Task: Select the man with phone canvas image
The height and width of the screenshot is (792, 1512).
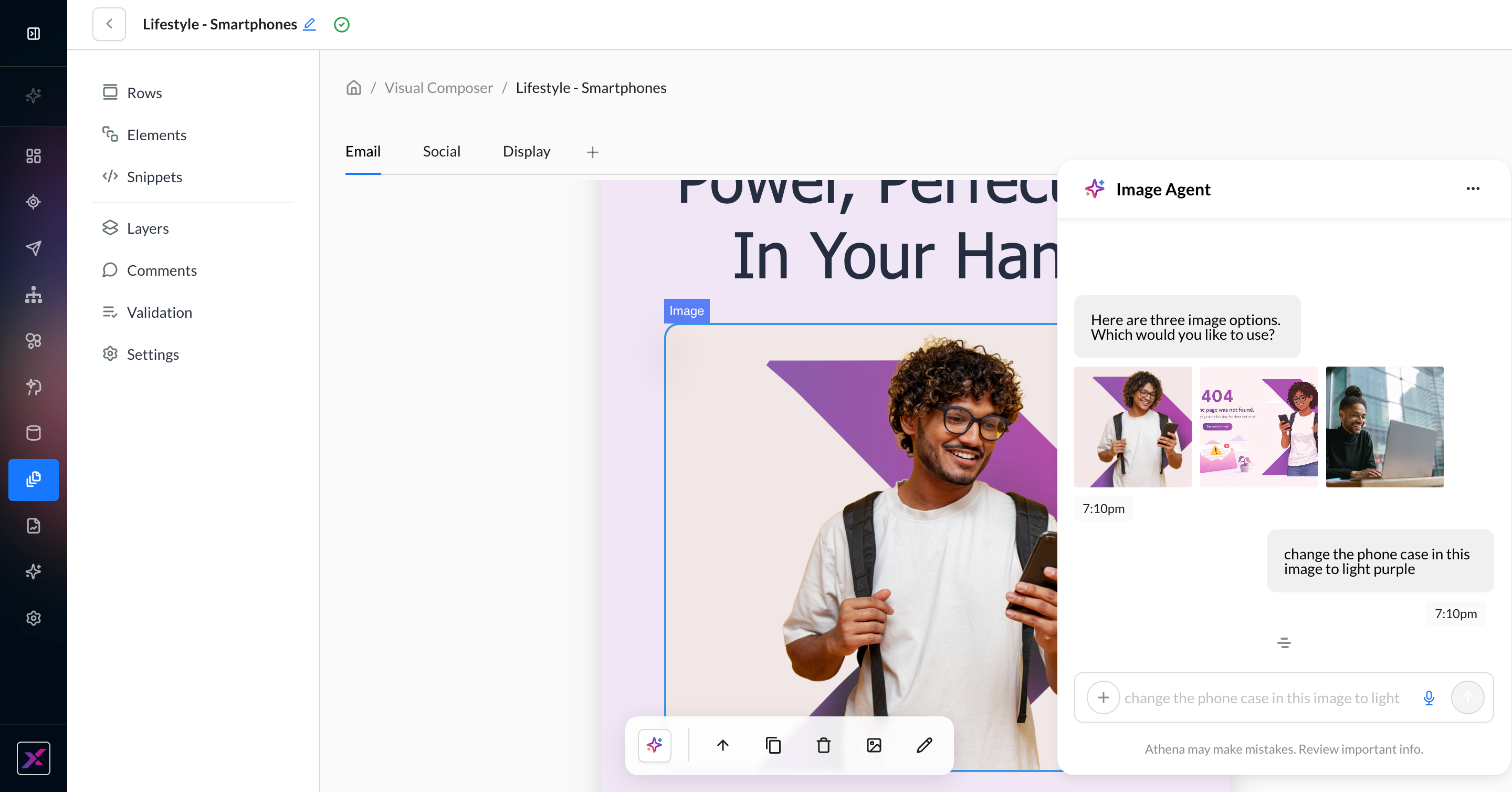Action: click(x=862, y=548)
